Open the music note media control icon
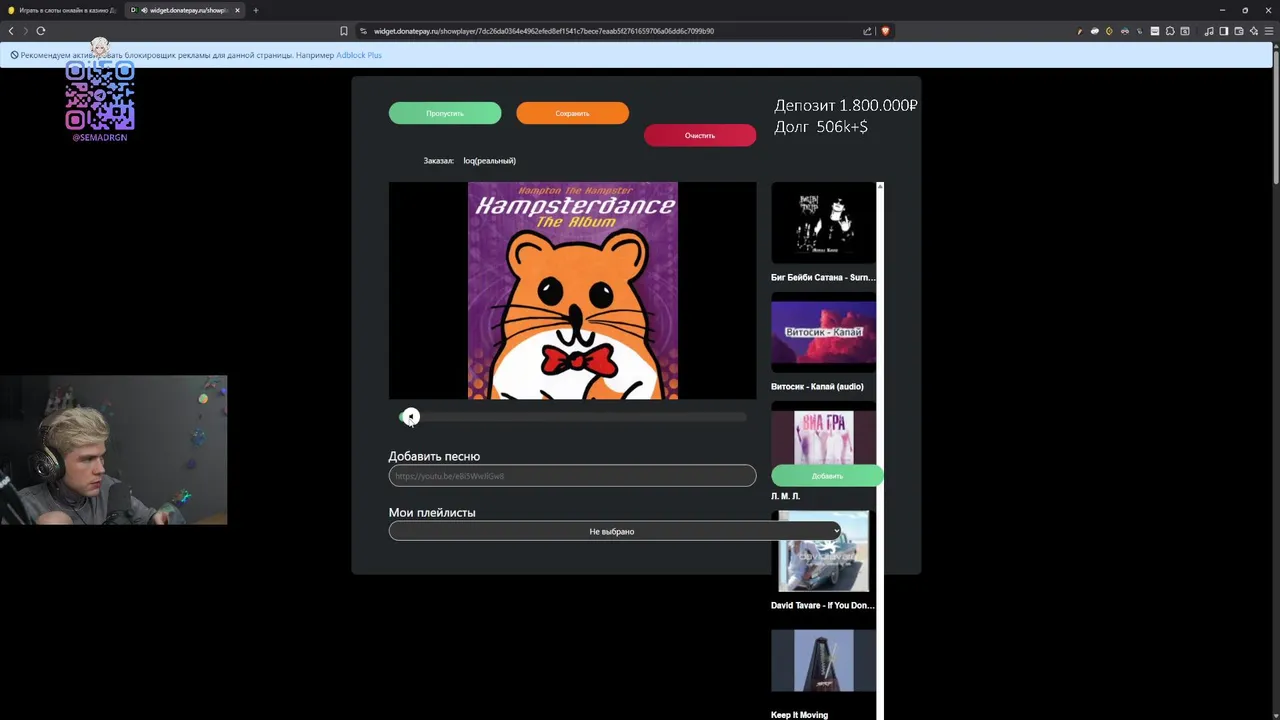Viewport: 1280px width, 720px height. coord(1209,31)
